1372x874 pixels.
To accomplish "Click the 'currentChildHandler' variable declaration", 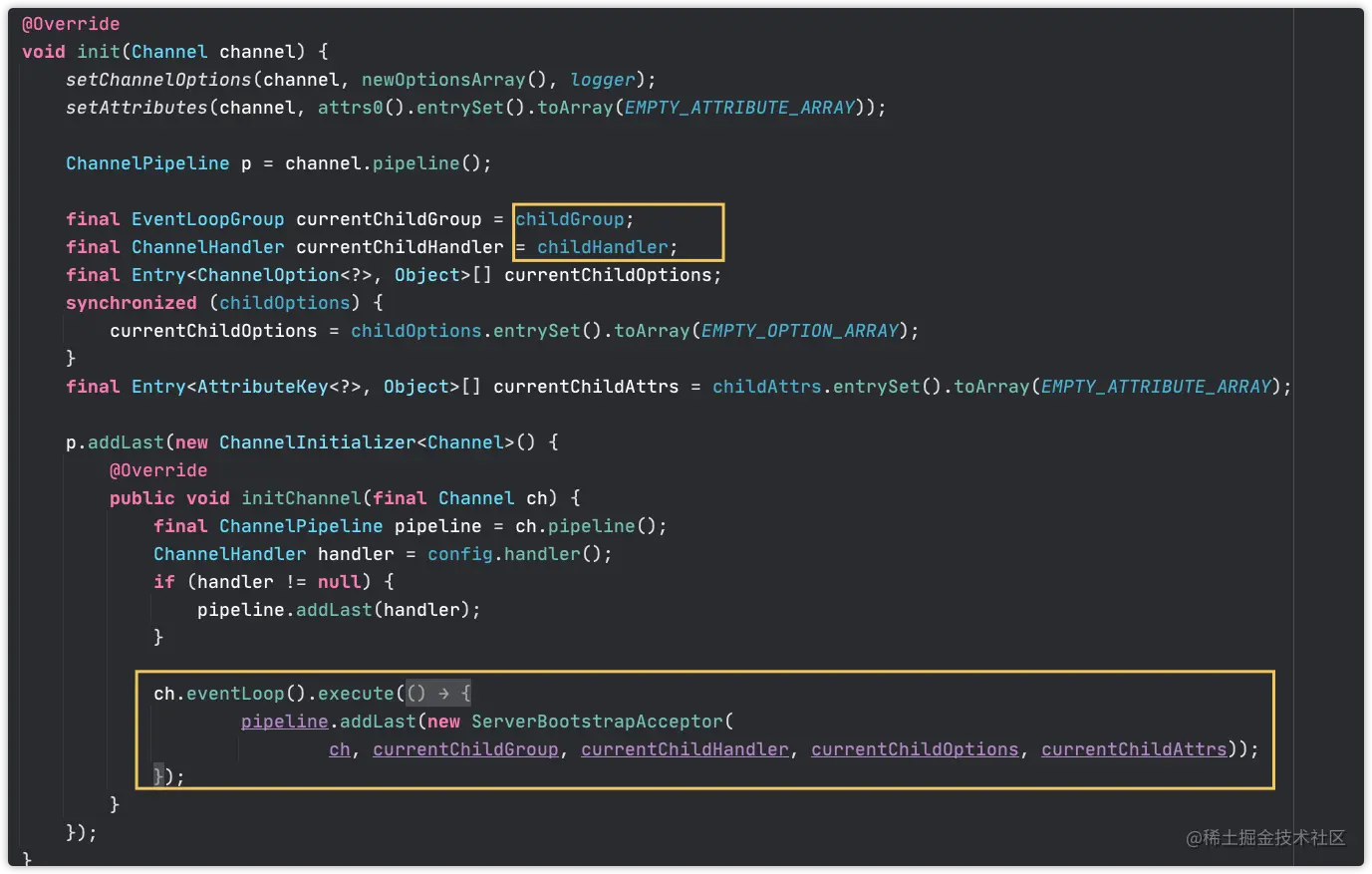I will 400,247.
